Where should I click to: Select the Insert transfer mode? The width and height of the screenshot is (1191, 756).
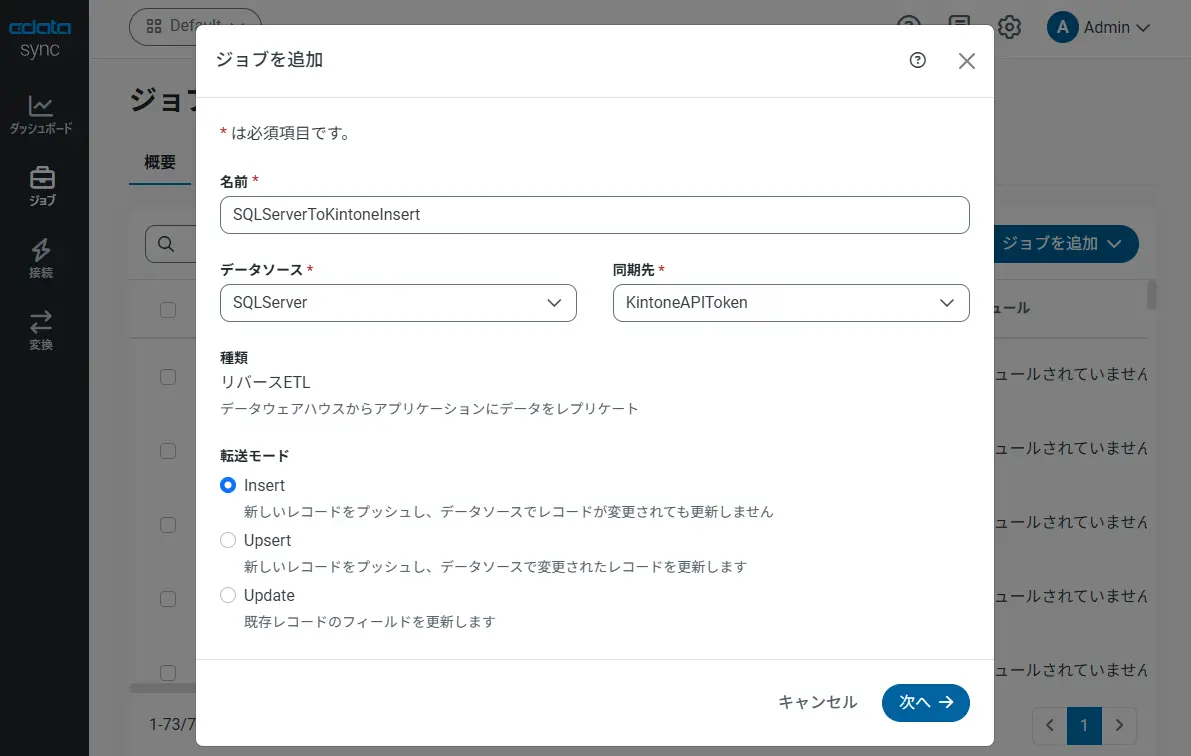pos(229,485)
